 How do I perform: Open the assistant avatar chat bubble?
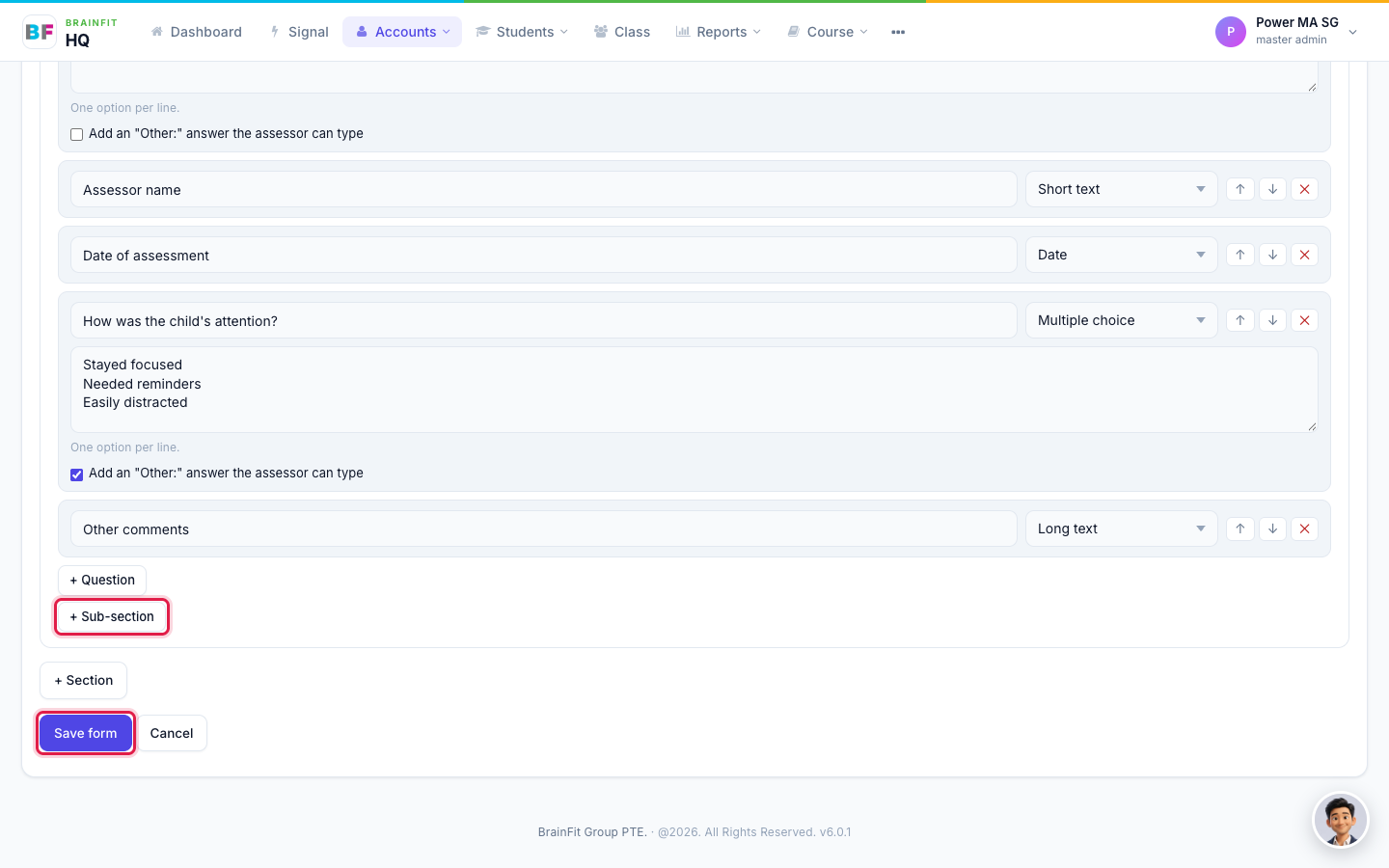pos(1341,821)
